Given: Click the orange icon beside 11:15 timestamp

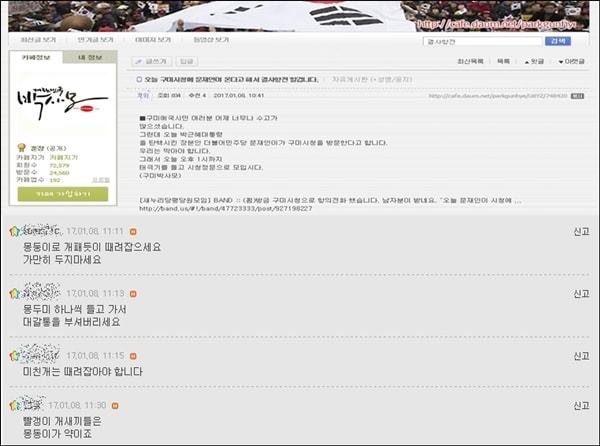Looking at the screenshot, I should (x=133, y=356).
